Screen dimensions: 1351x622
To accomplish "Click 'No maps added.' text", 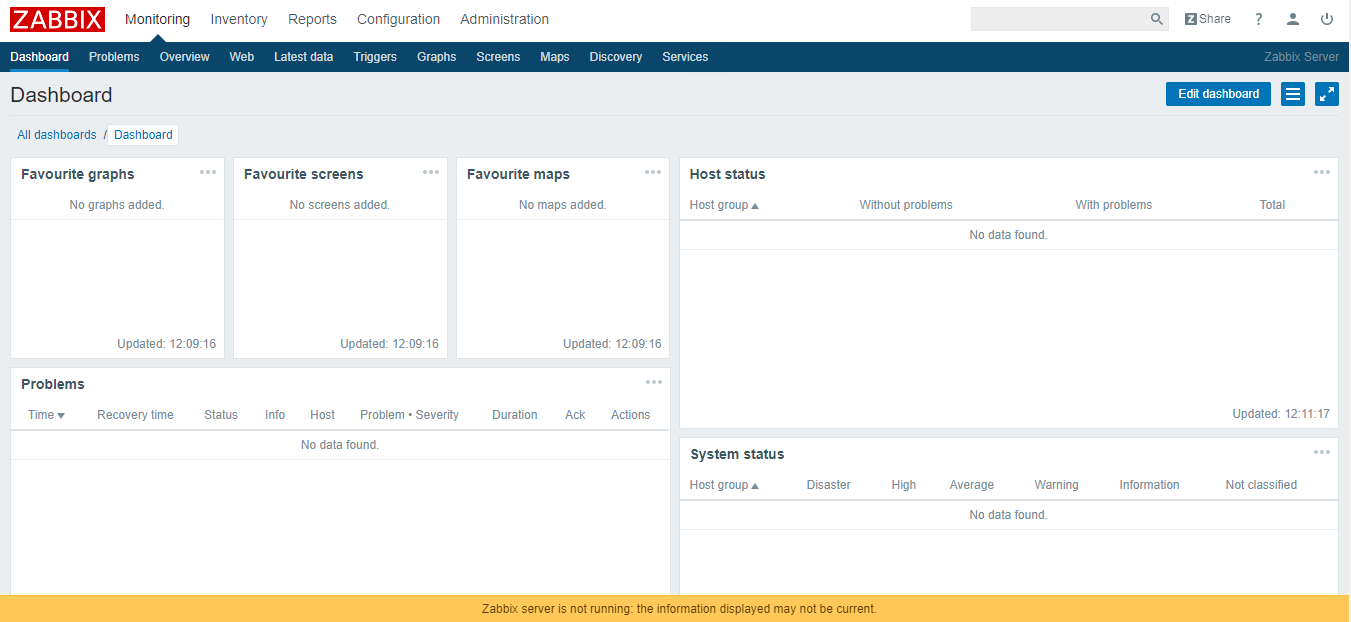I will 563,205.
